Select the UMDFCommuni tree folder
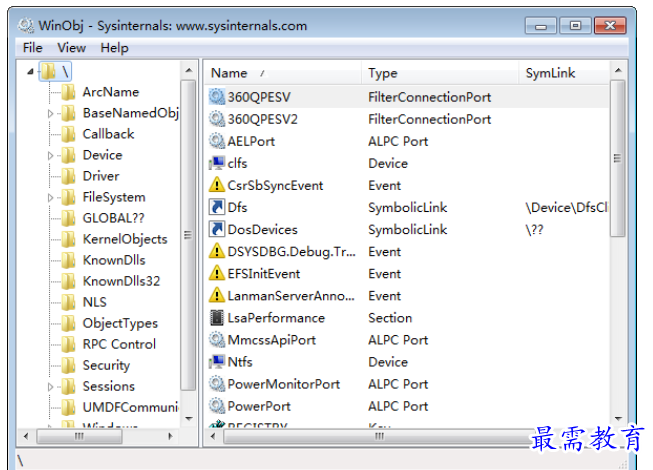This screenshot has height=470, width=653. click(x=130, y=407)
